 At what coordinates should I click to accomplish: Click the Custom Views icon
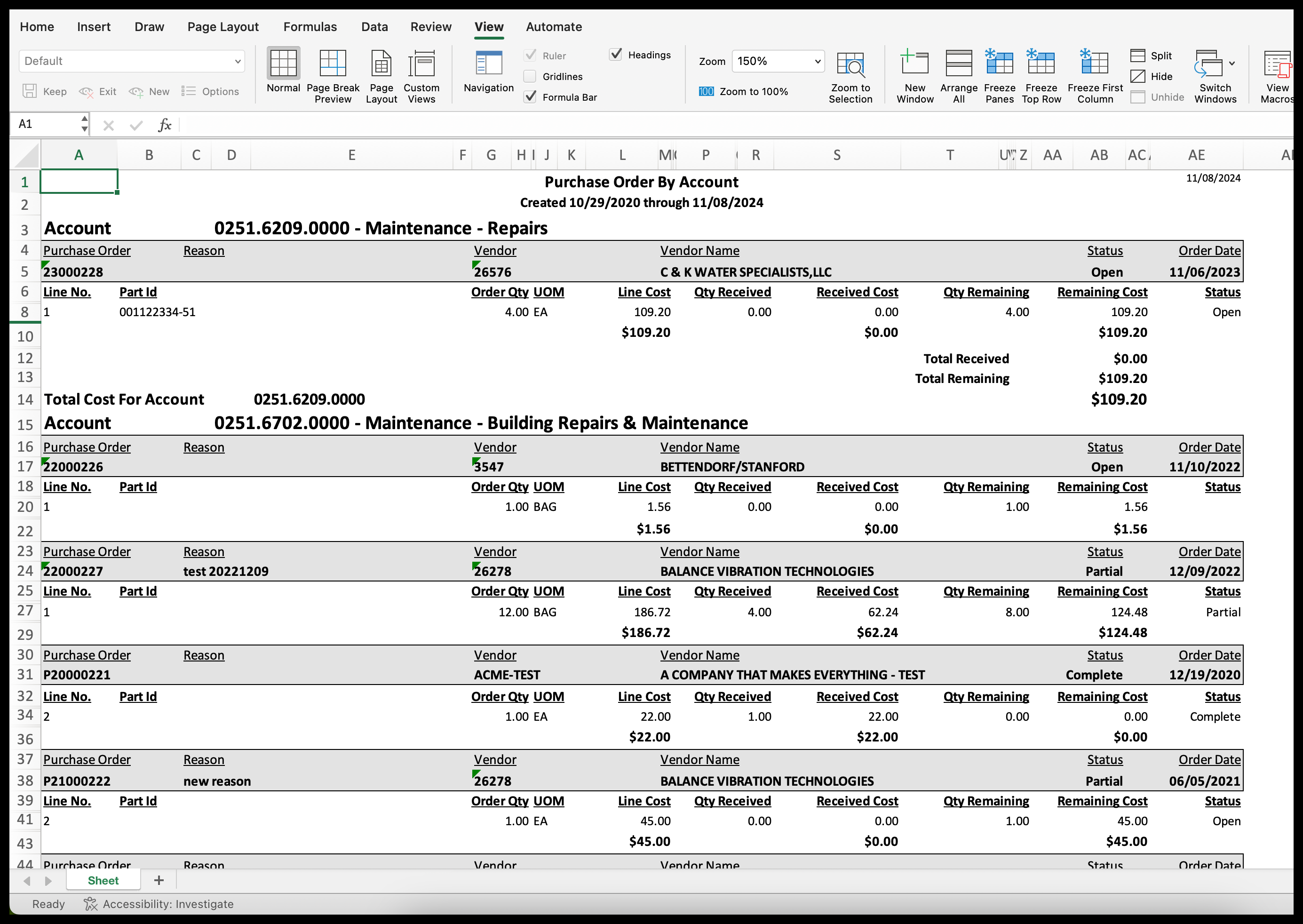pyautogui.click(x=421, y=64)
